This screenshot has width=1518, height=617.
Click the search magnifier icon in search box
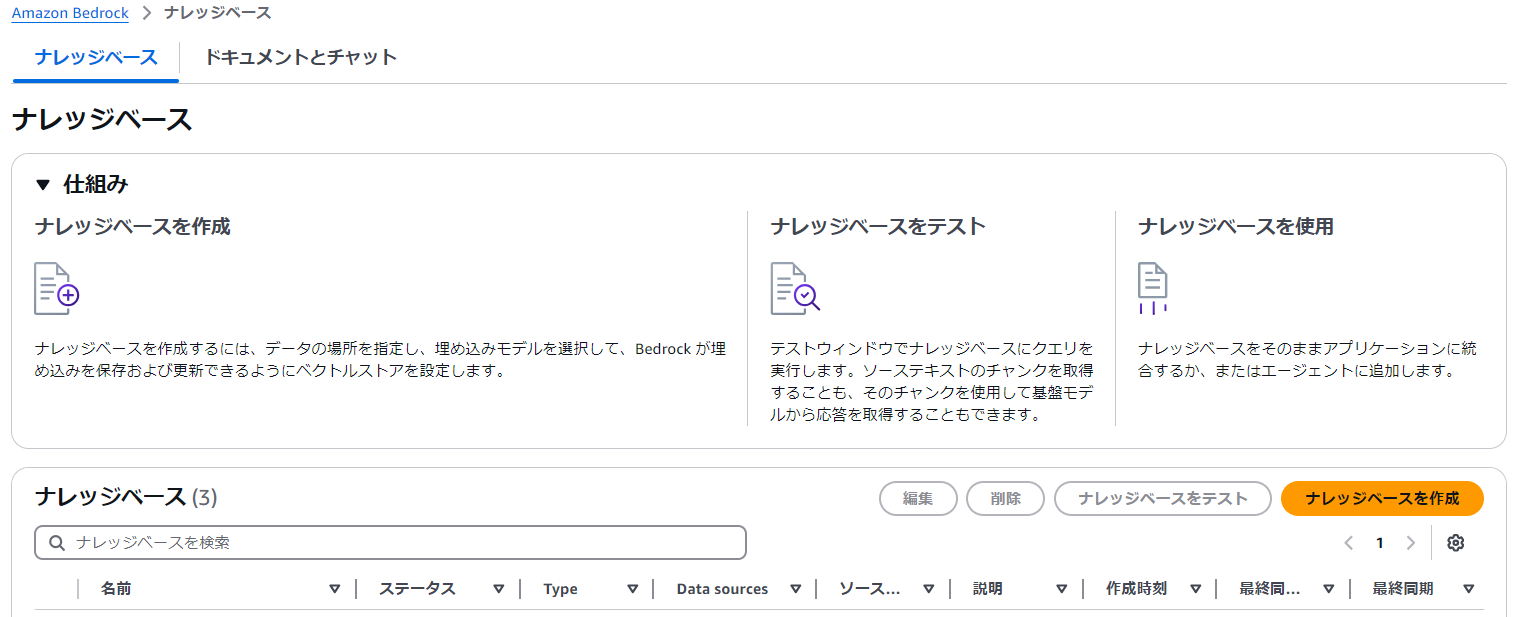[x=56, y=542]
